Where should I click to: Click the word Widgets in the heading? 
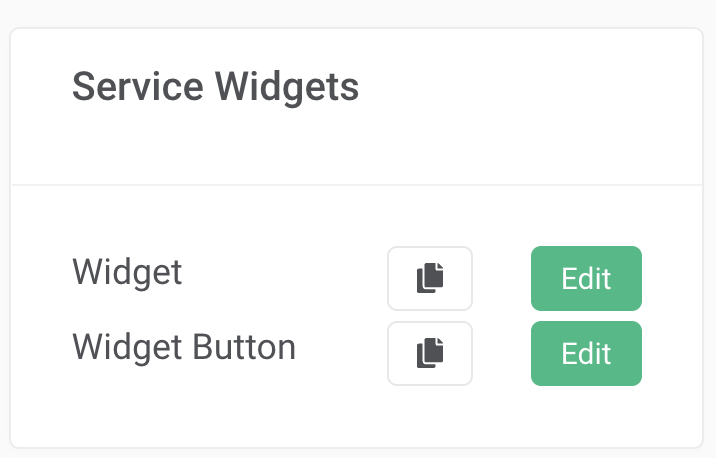(287, 88)
